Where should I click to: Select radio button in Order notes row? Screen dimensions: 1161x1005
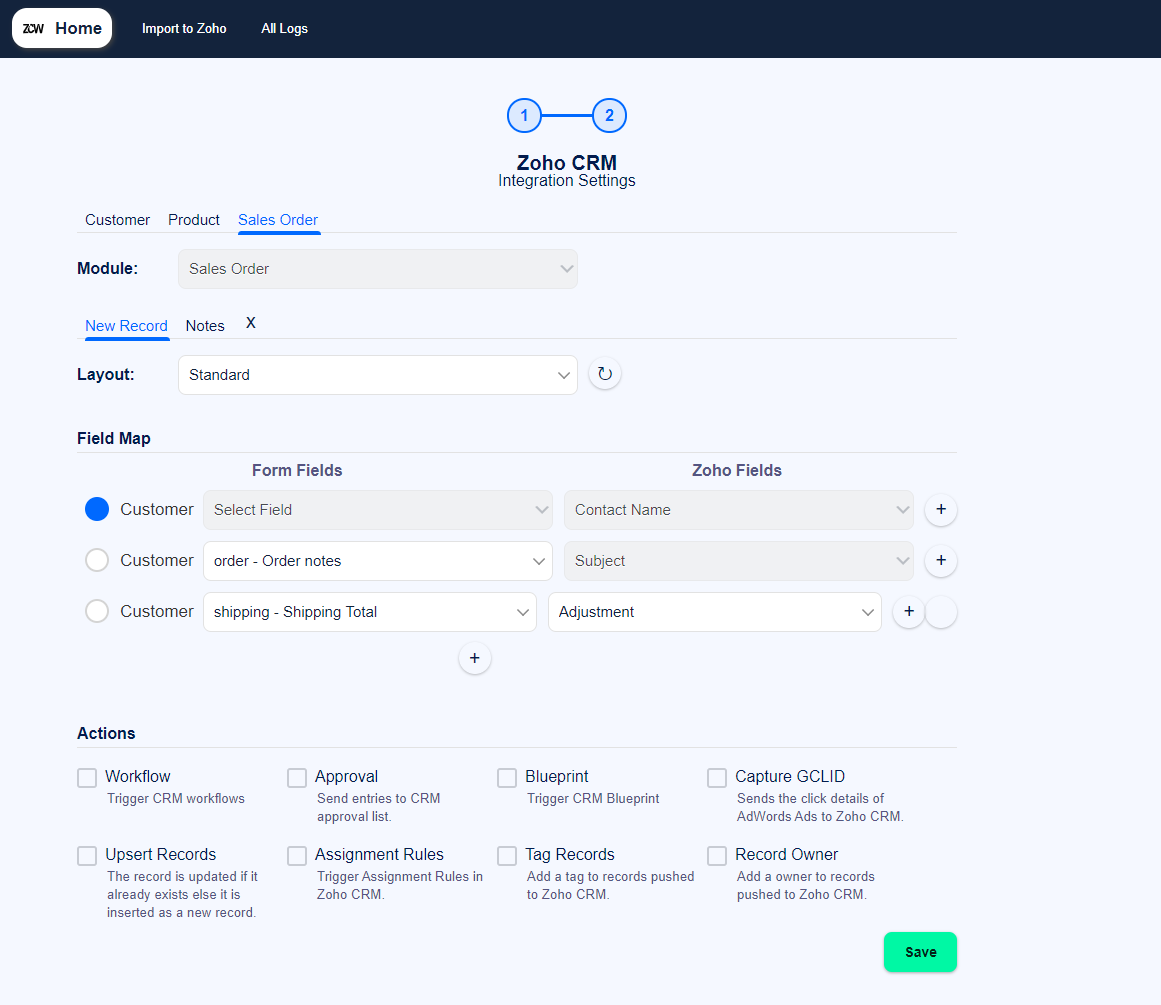pyautogui.click(x=97, y=560)
